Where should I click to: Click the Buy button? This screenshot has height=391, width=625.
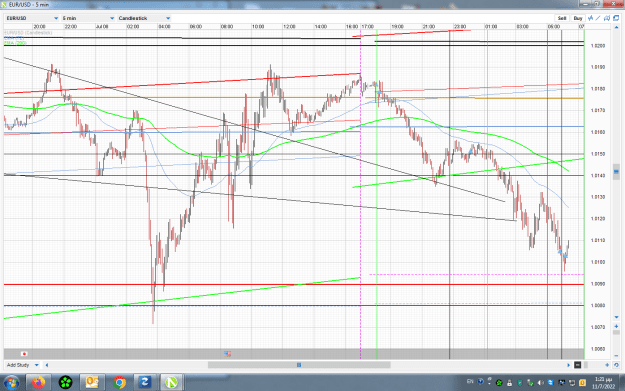tap(578, 18)
